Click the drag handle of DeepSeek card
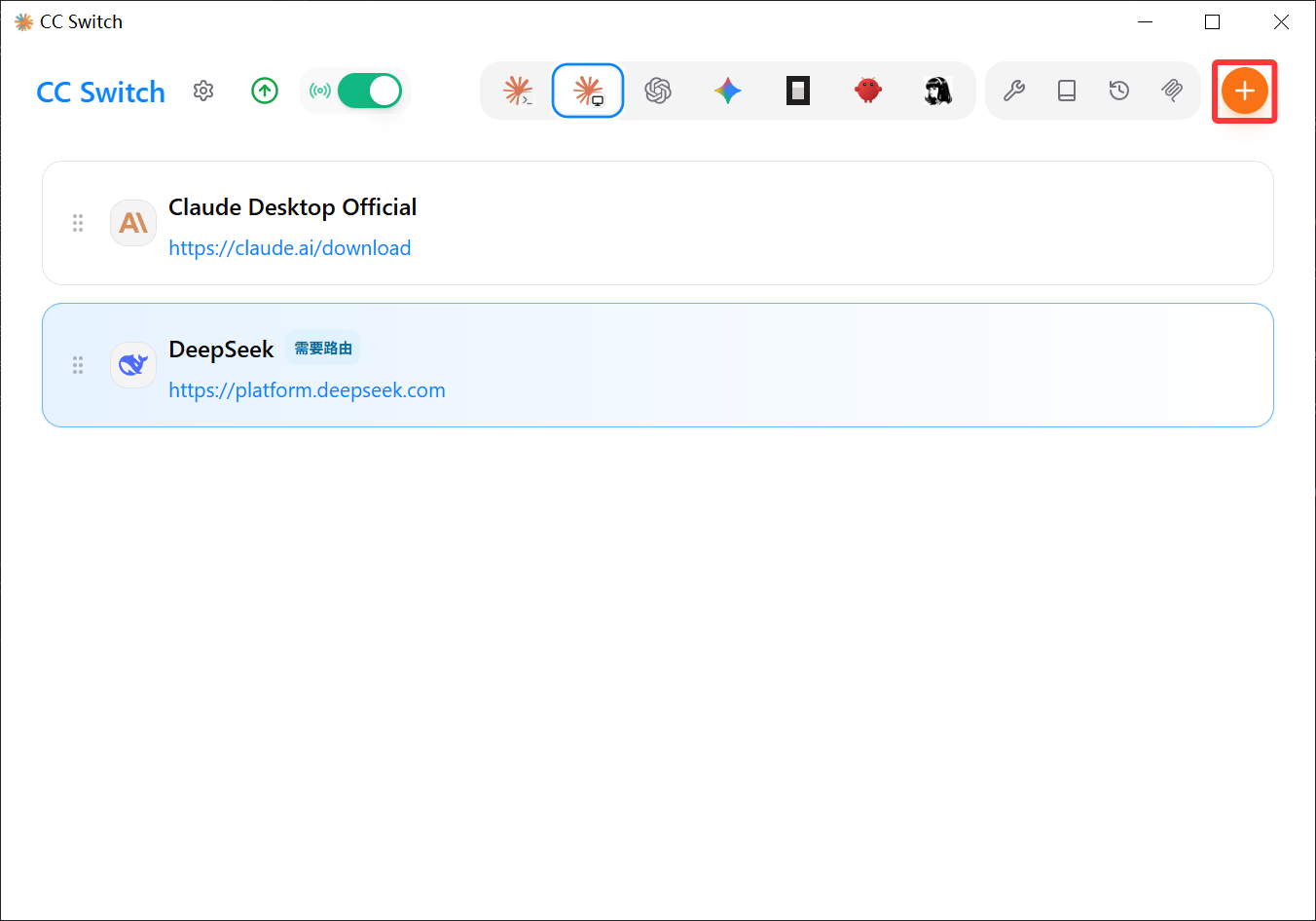This screenshot has height=921, width=1316. 78,365
